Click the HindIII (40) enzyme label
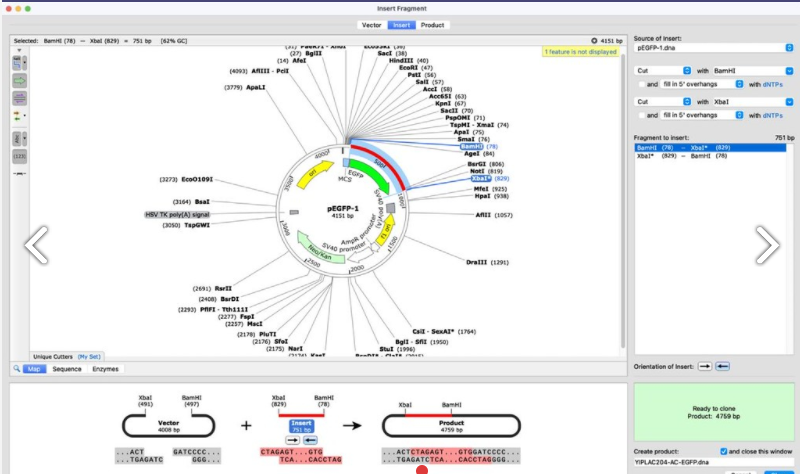 pos(409,61)
